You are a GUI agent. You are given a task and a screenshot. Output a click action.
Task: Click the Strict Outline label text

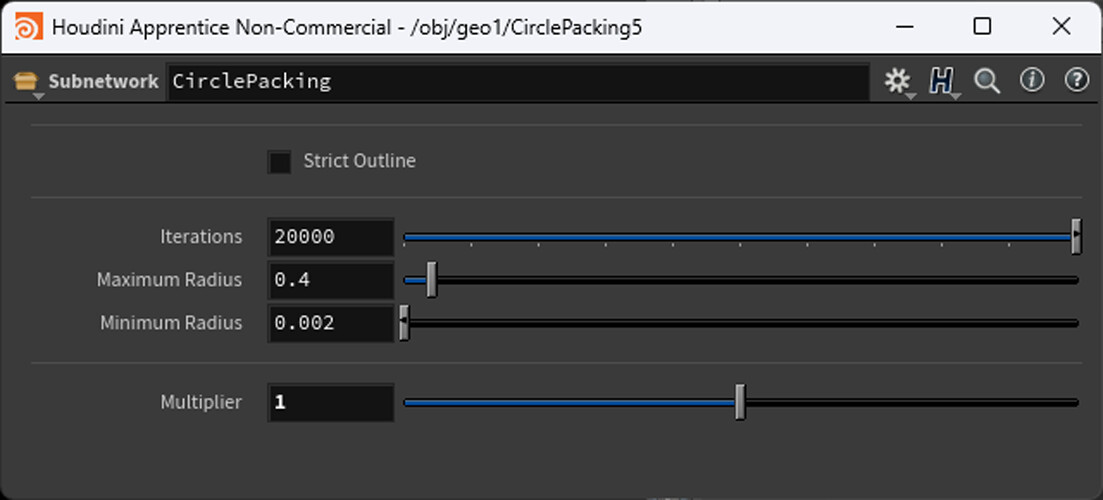[x=359, y=161]
